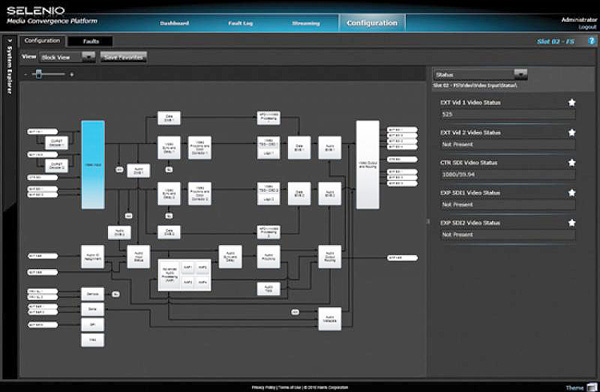Open the Theme selector icon
Screen dimensions: 600x392
tap(592, 387)
